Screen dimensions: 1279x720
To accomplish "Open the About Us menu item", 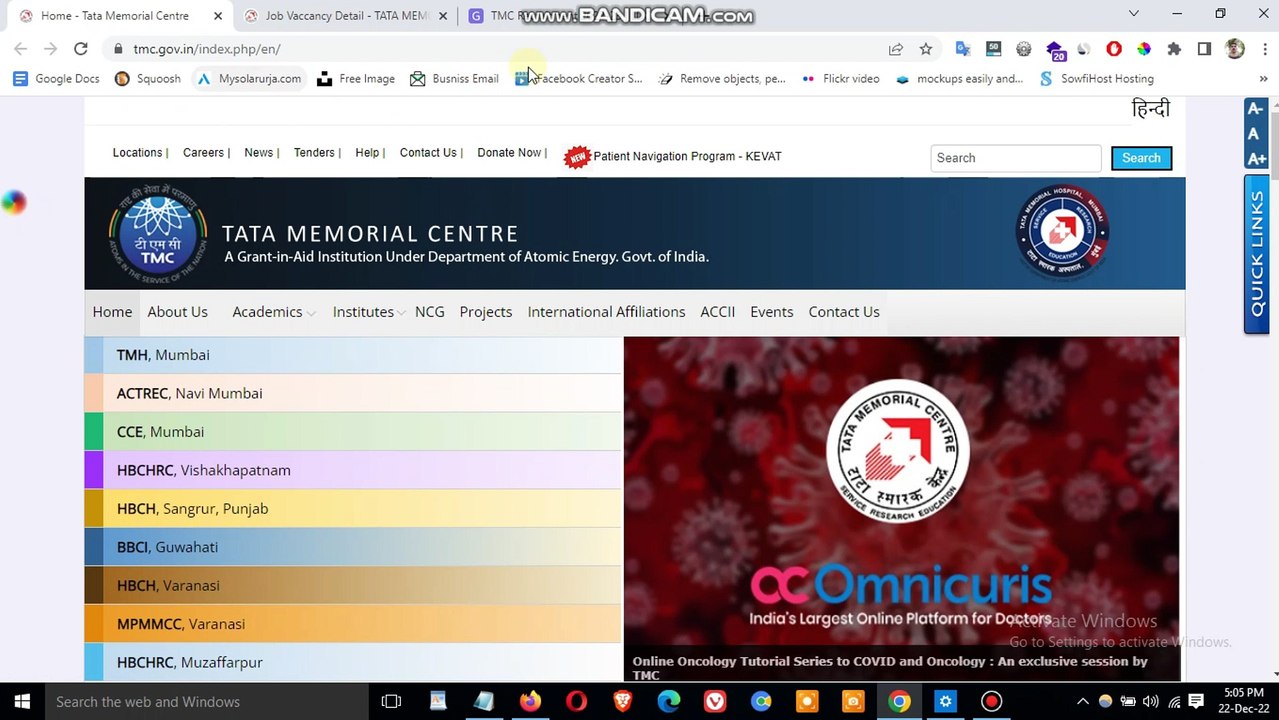I will tap(178, 312).
